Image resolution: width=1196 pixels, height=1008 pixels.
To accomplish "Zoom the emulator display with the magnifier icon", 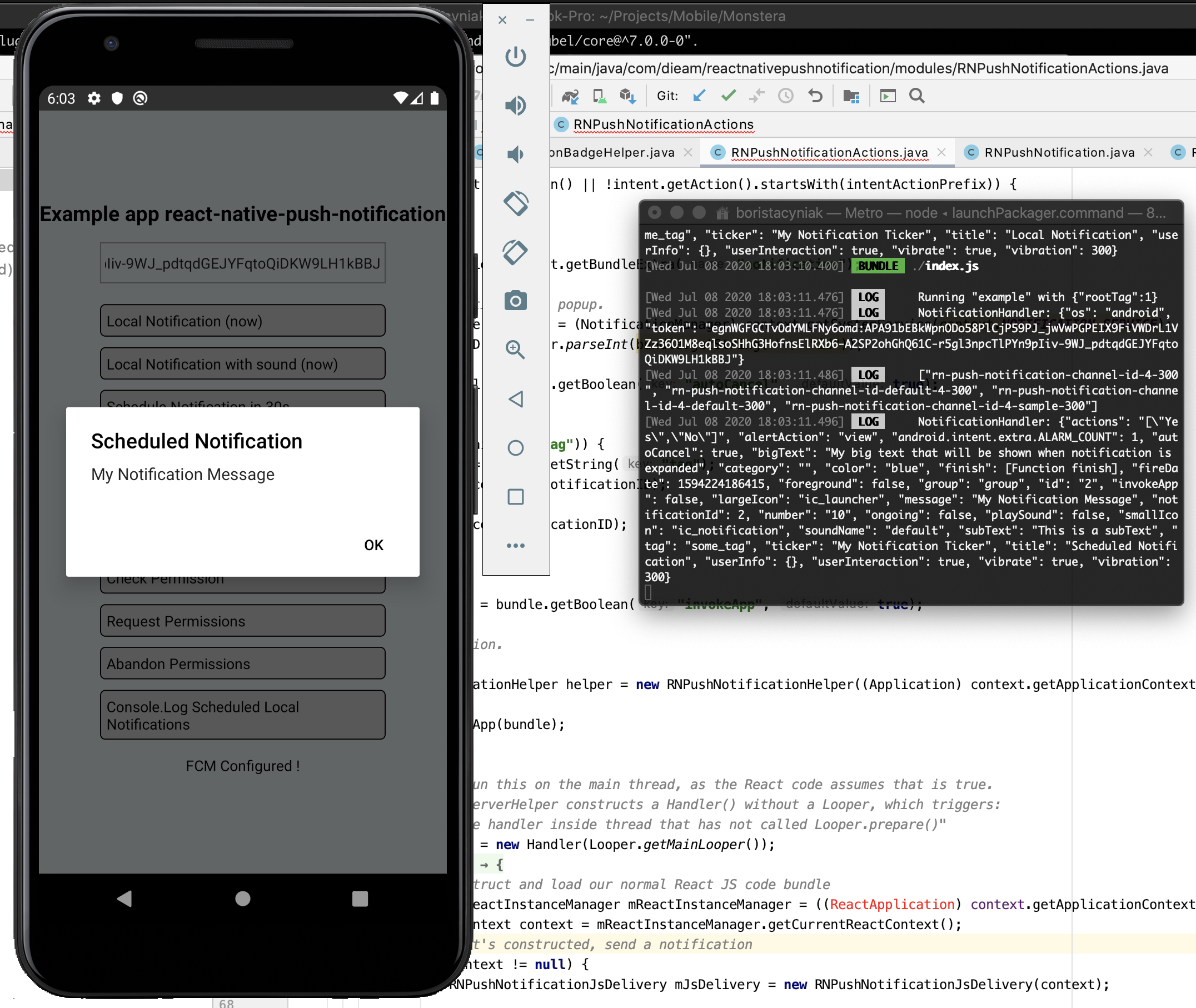I will click(515, 350).
